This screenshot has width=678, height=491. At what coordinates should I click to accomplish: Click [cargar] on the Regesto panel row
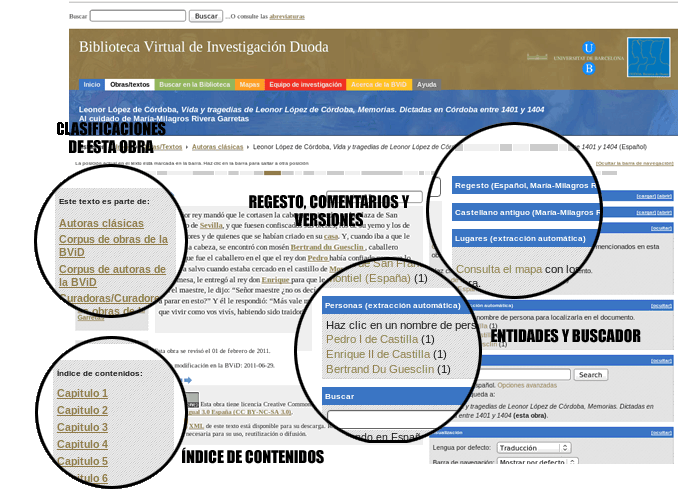[x=646, y=196]
